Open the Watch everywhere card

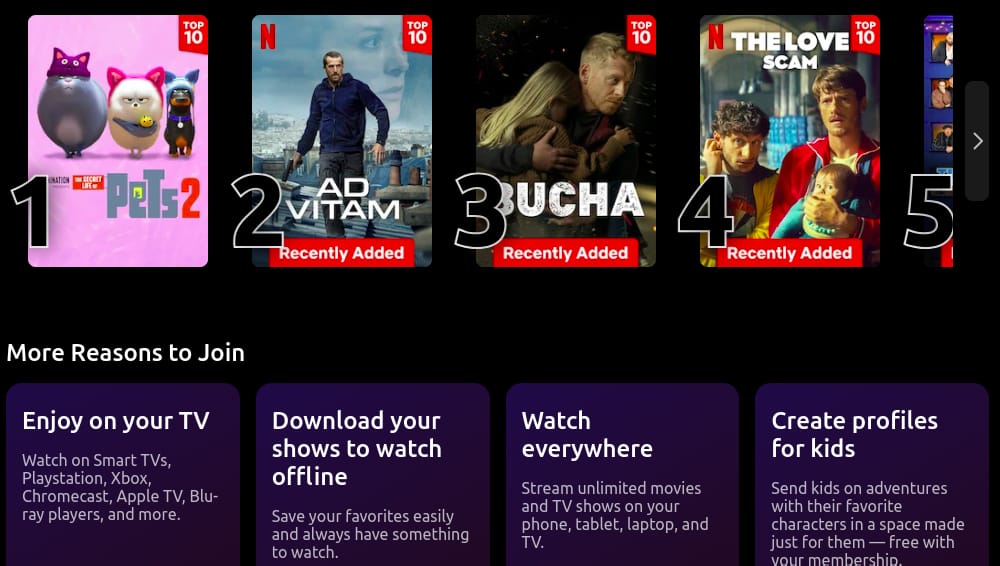622,475
